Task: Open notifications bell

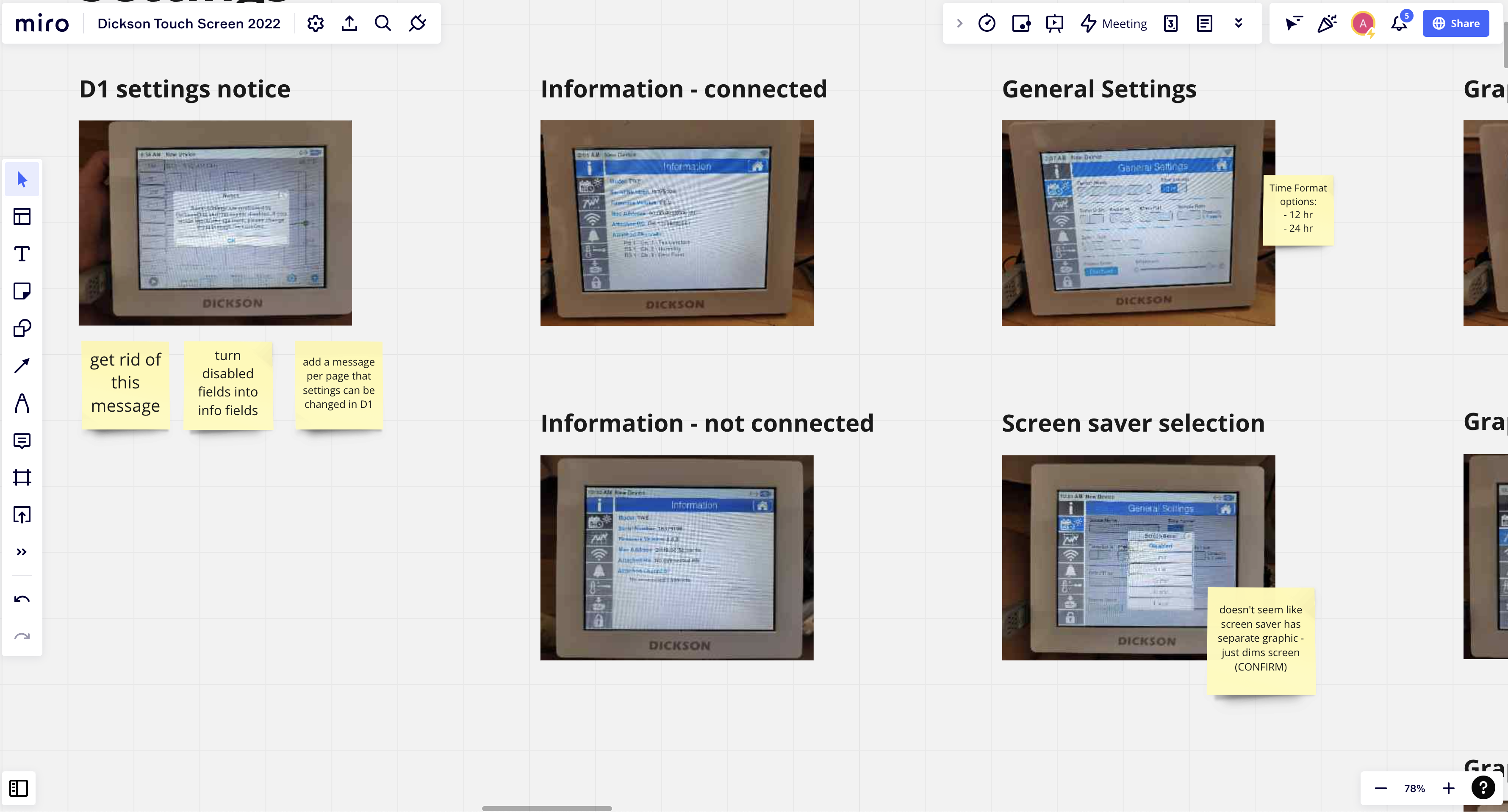Action: 1399,23
